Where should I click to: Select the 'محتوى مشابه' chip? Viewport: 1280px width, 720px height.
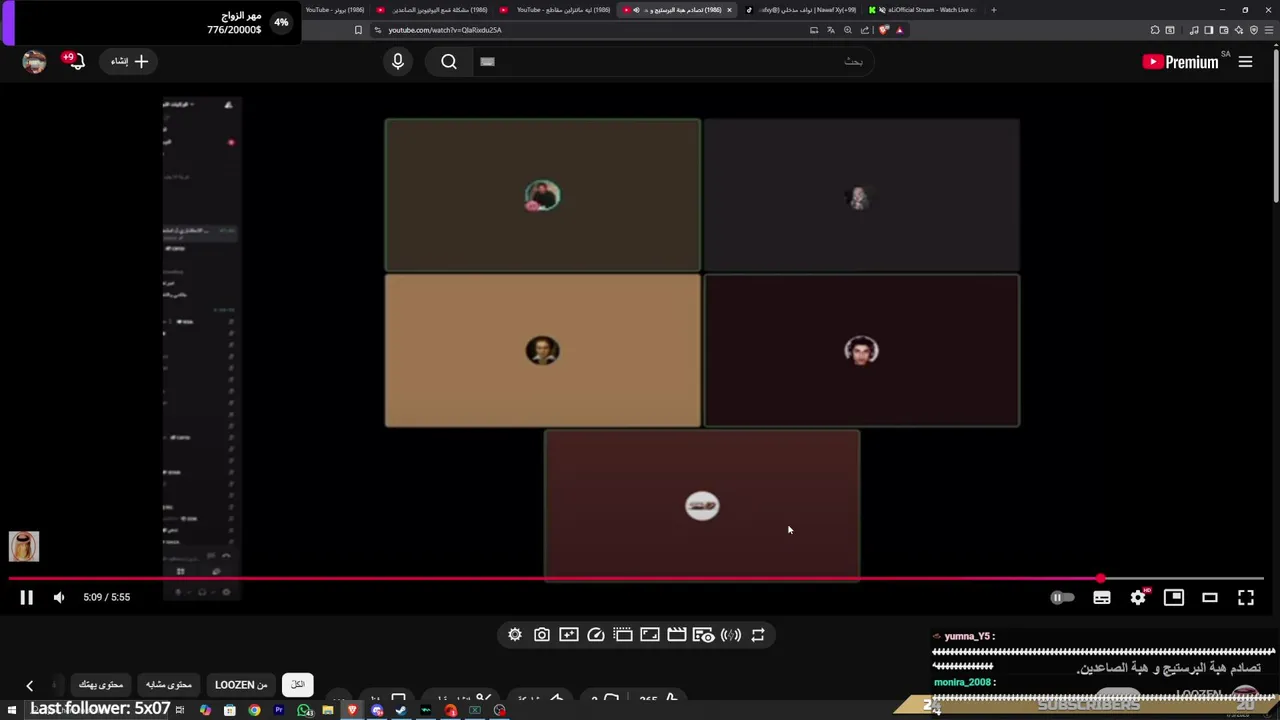(169, 685)
